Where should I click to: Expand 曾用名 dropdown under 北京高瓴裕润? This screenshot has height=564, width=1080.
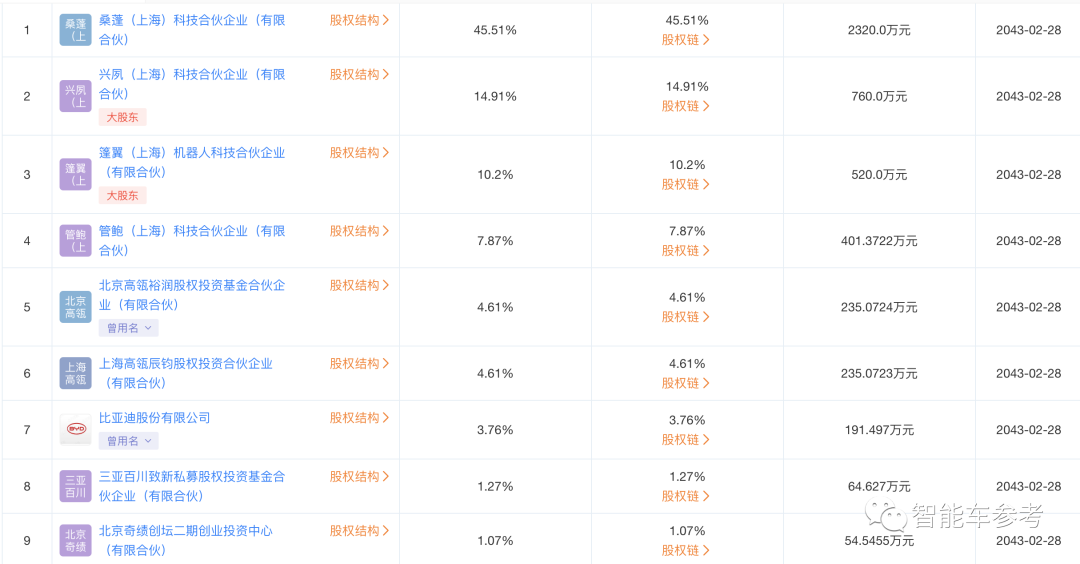click(128, 328)
